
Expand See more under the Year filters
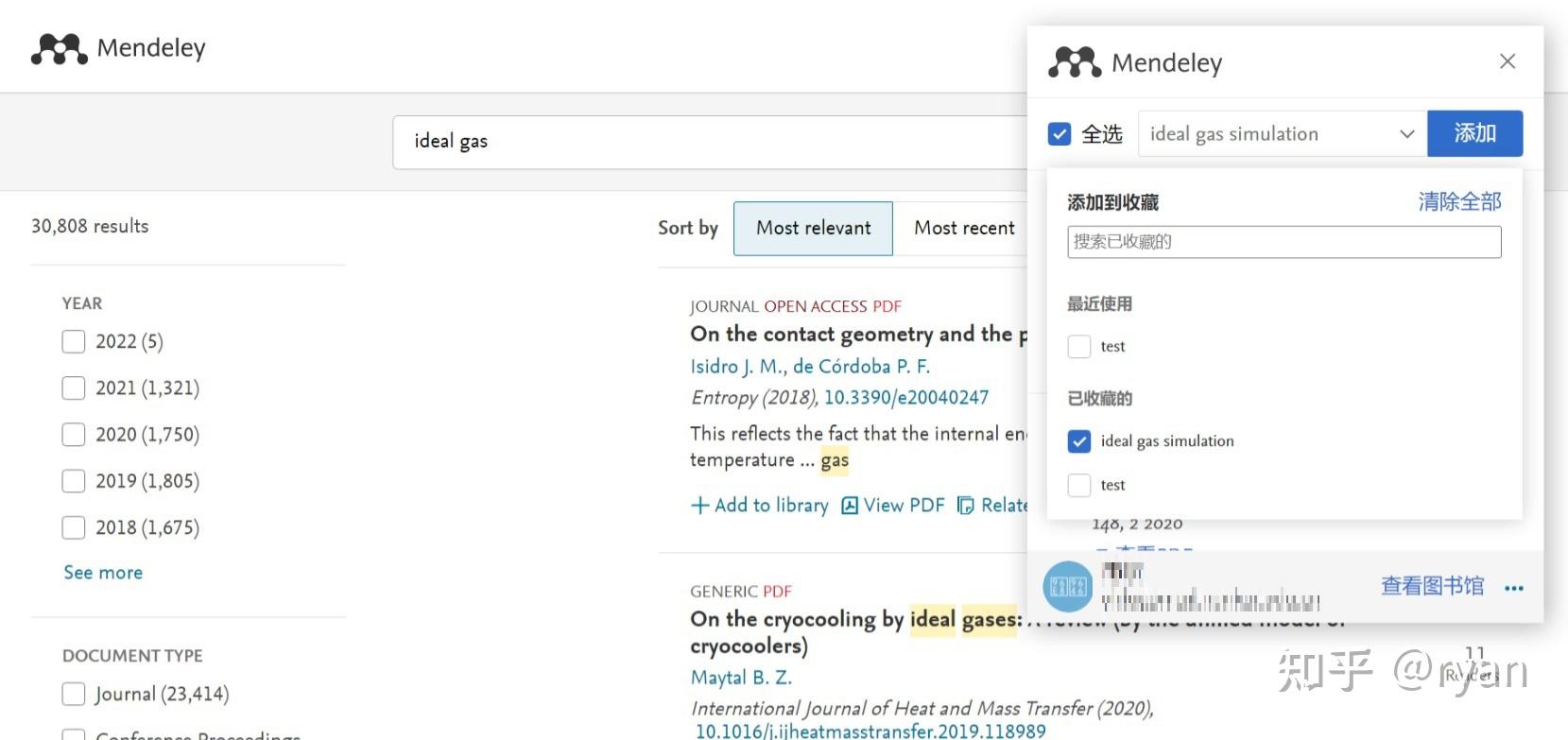(x=102, y=572)
